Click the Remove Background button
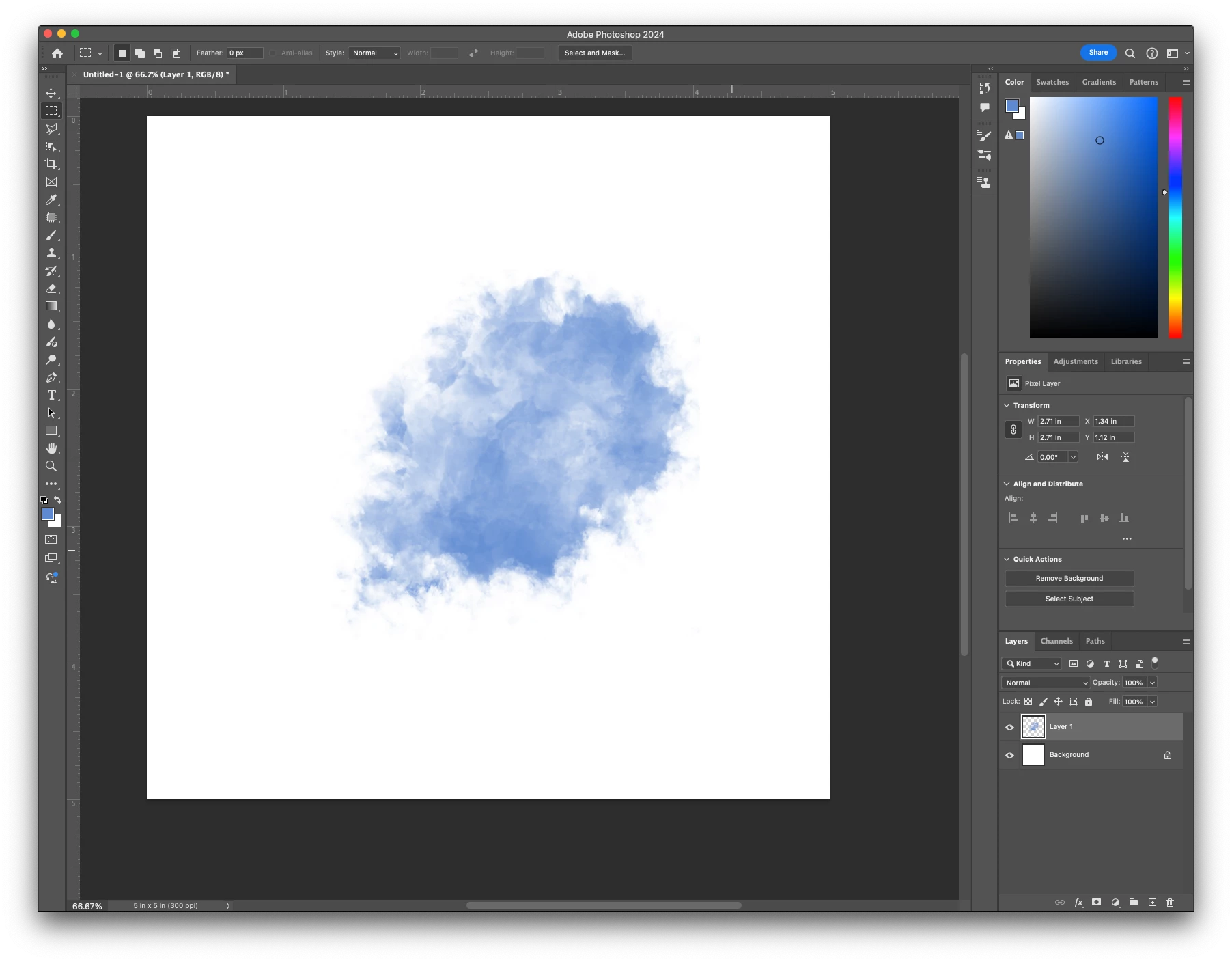This screenshot has height=962, width=1232. coord(1069,579)
